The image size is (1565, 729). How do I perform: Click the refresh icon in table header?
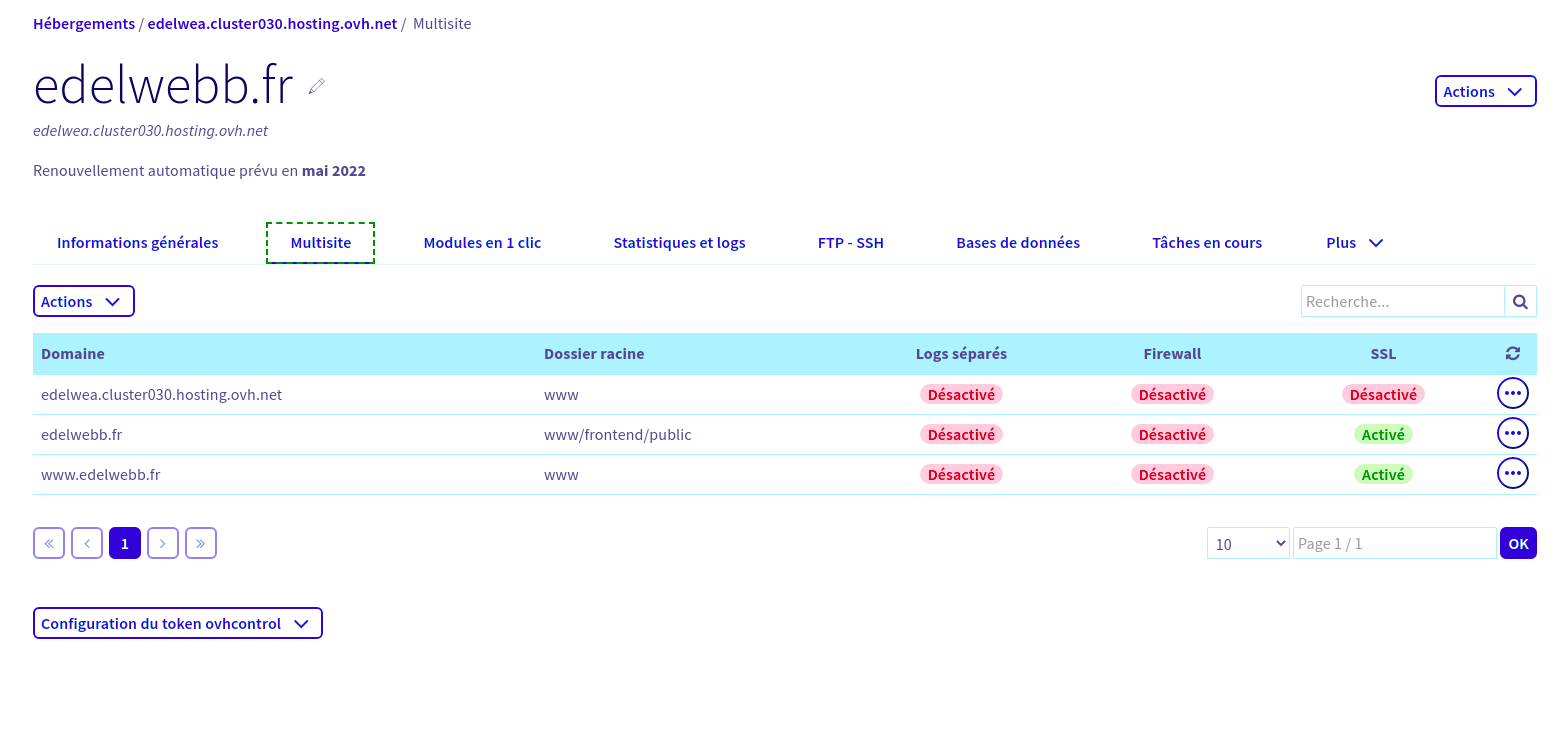[x=1512, y=353]
